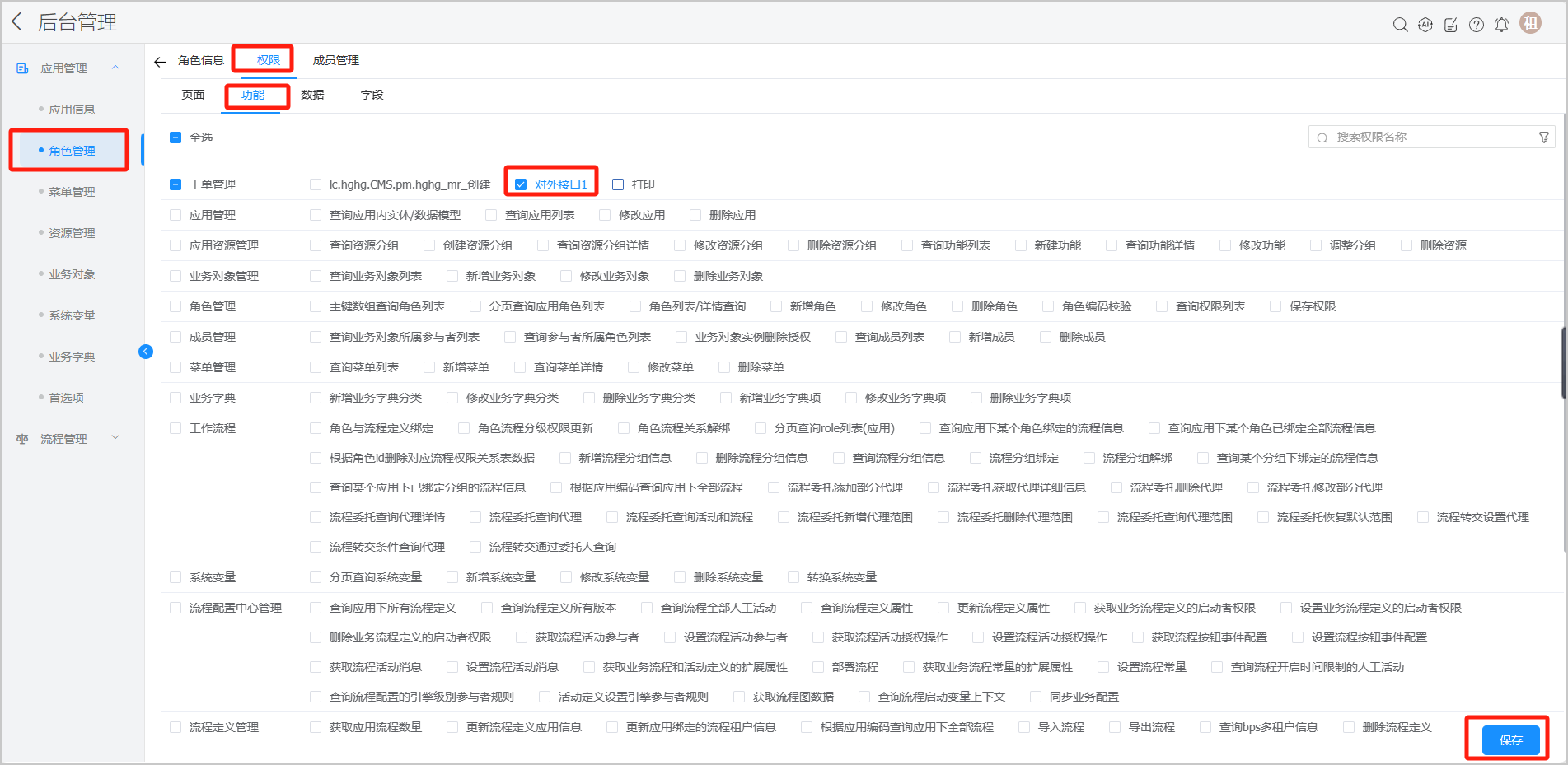Collapse the 应用管理 sidebar section
The image size is (1568, 765).
[x=115, y=68]
